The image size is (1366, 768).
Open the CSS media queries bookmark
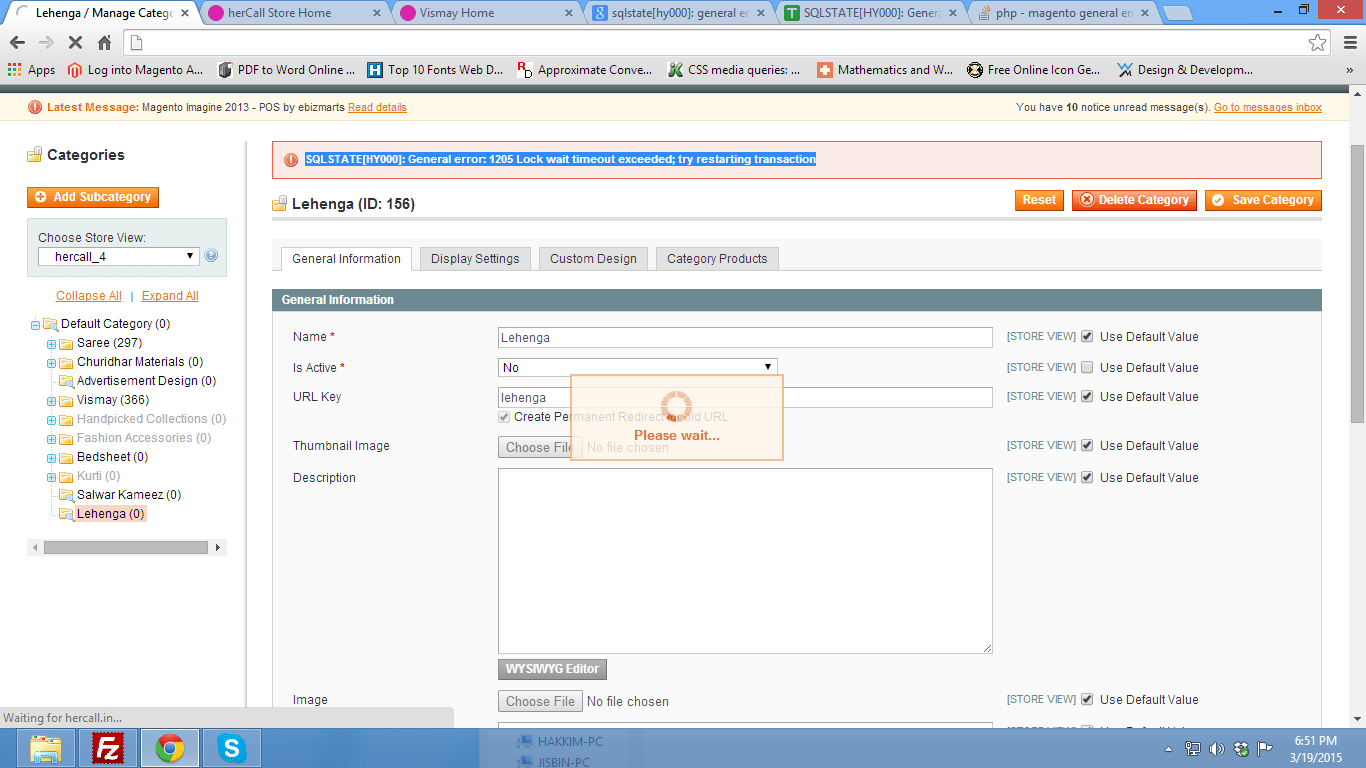coord(734,70)
